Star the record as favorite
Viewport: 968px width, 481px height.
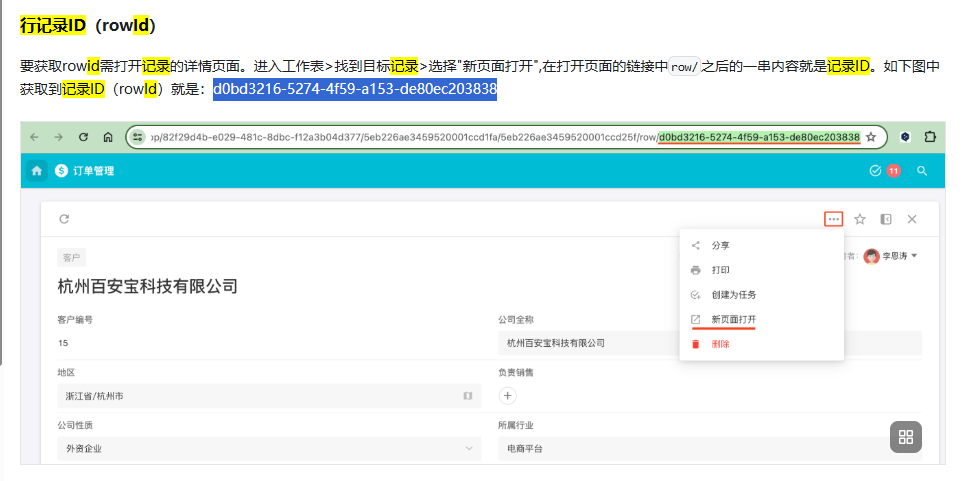tap(860, 219)
